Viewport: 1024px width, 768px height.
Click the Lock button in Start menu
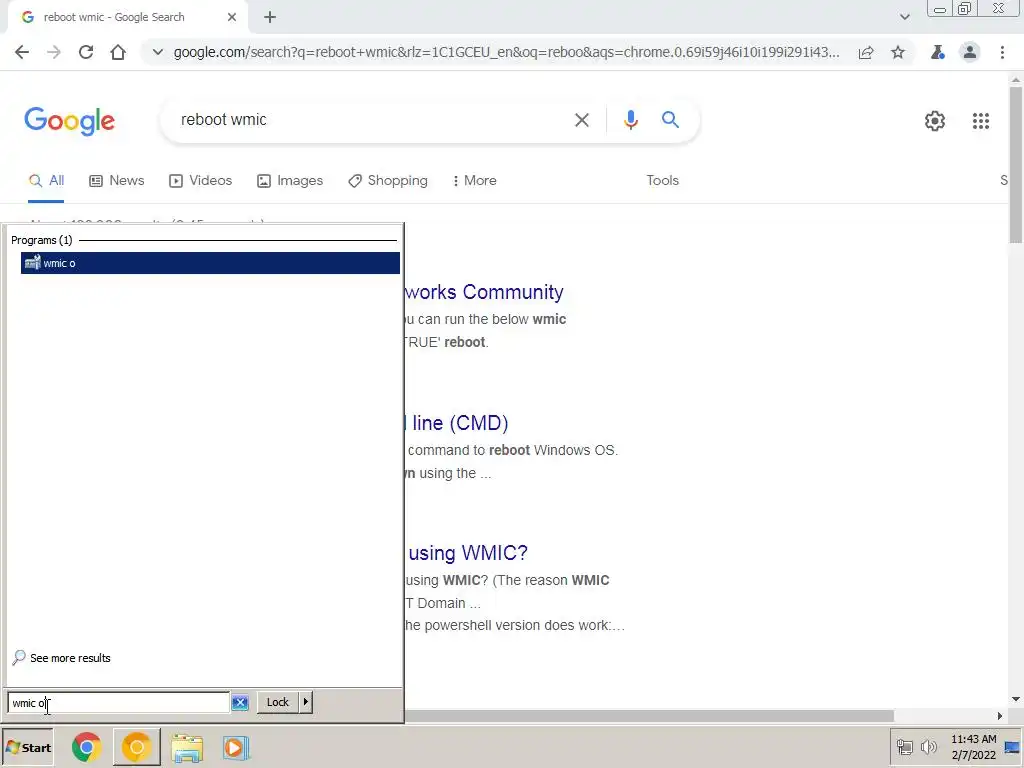[278, 703]
